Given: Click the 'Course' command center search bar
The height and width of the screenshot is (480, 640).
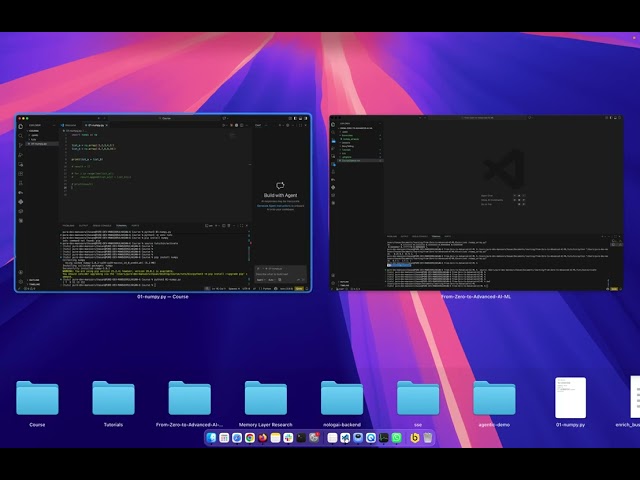Looking at the screenshot, I should tap(167, 118).
